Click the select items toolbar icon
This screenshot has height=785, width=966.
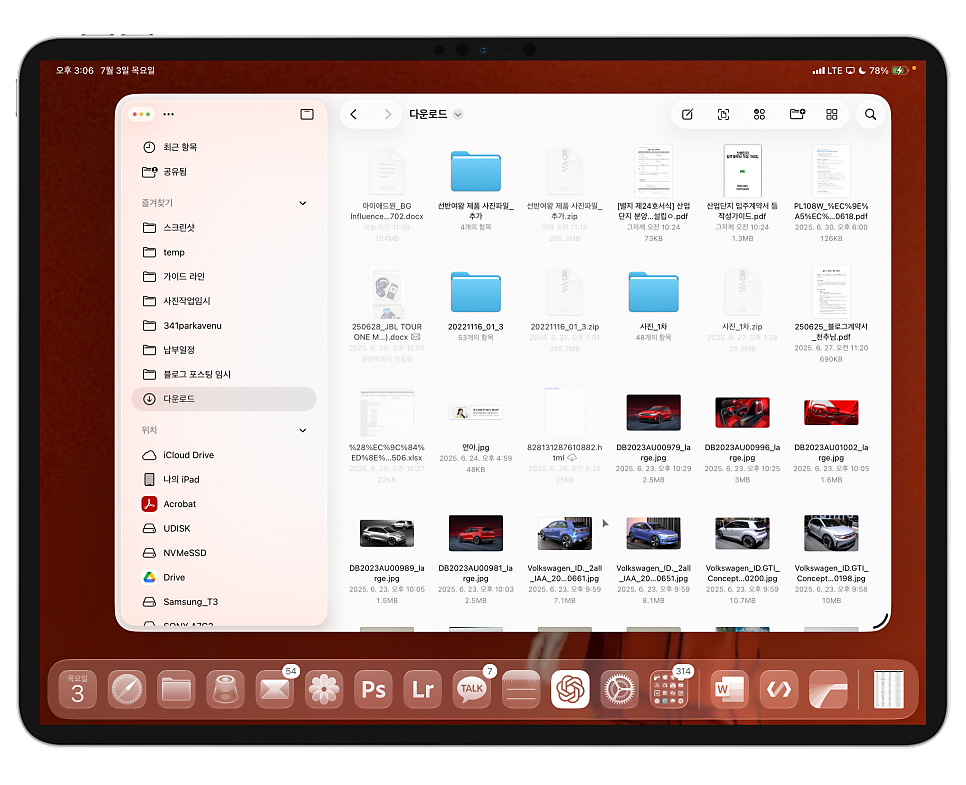759,114
